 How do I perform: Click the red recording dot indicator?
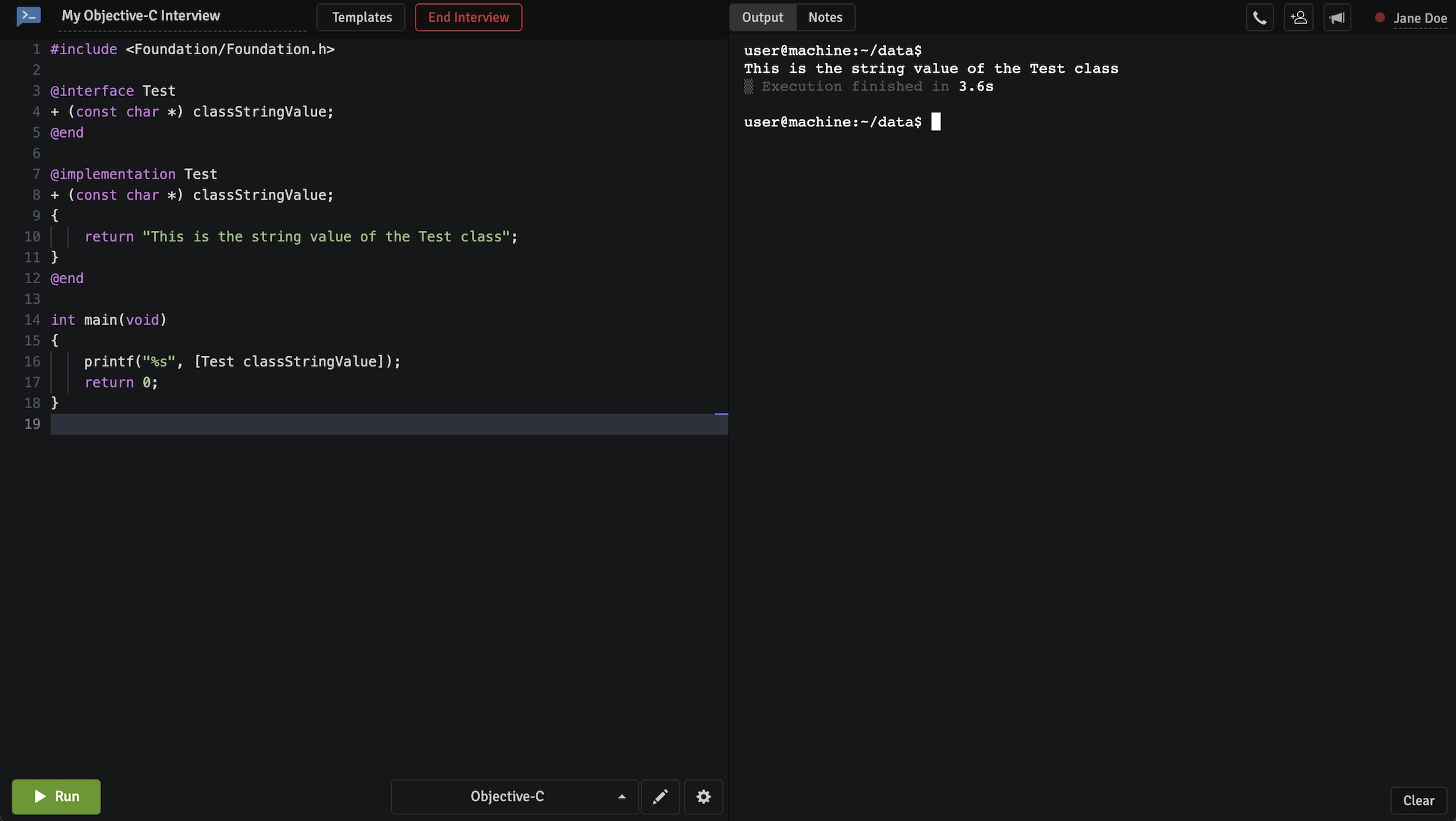(1378, 17)
